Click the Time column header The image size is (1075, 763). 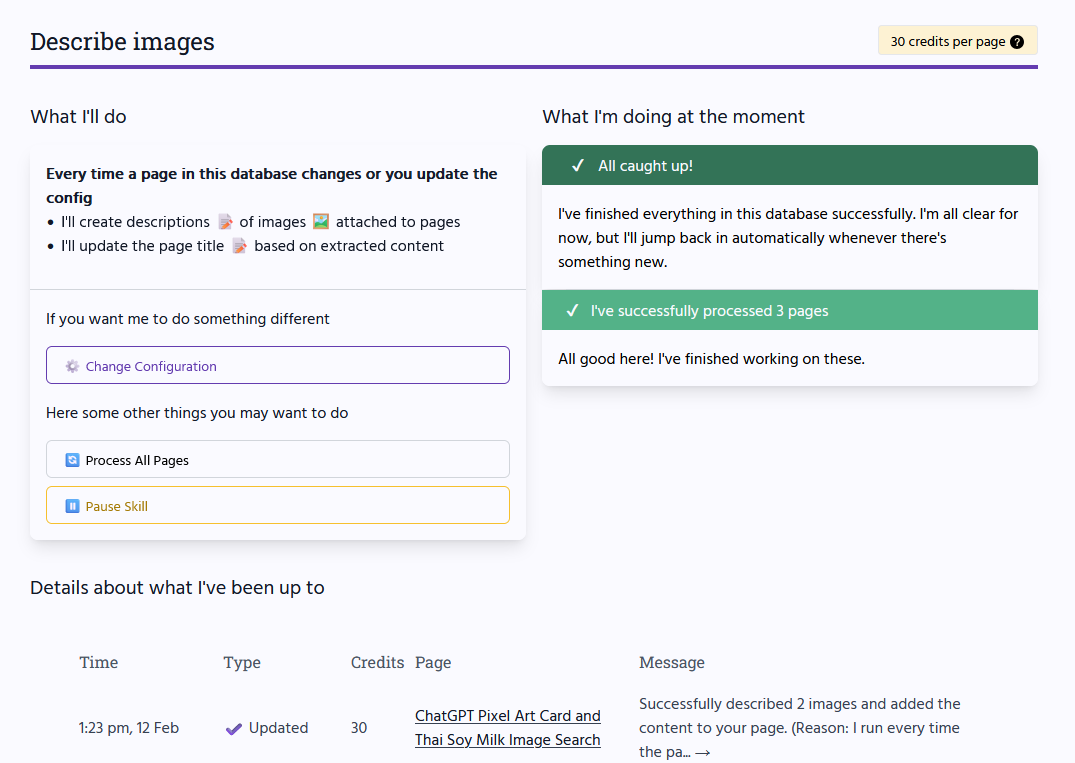click(99, 662)
